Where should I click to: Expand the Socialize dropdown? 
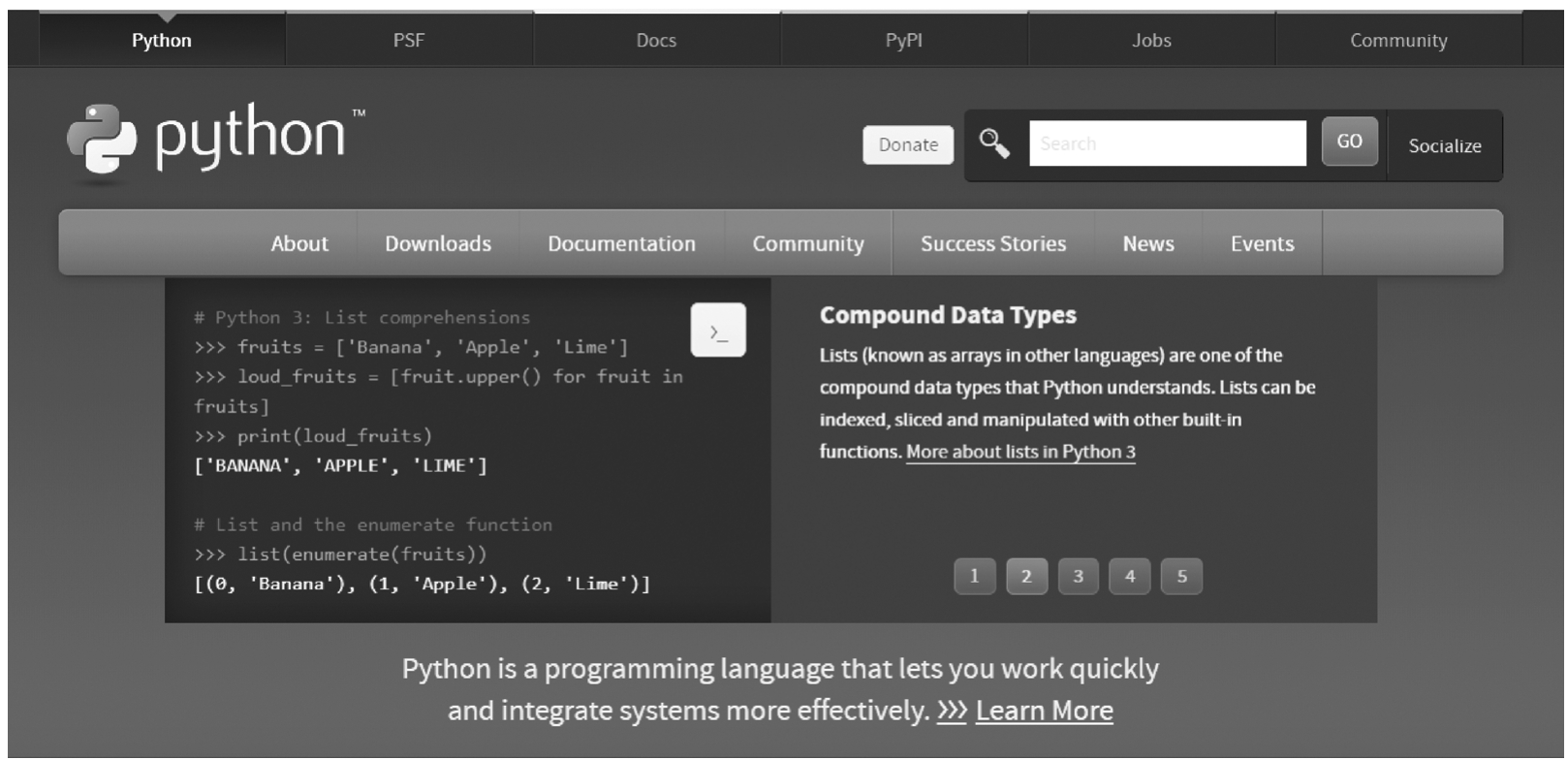pyautogui.click(x=1444, y=145)
